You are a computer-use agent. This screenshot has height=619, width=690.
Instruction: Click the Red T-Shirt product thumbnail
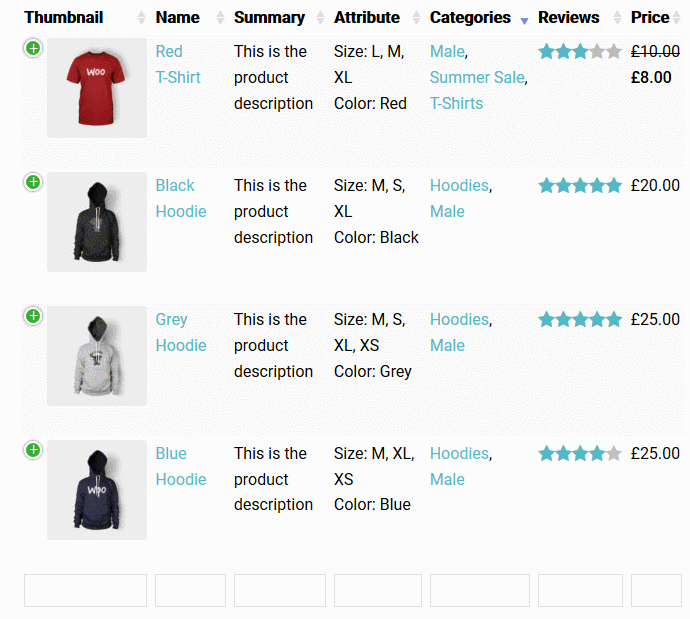pyautogui.click(x=97, y=88)
